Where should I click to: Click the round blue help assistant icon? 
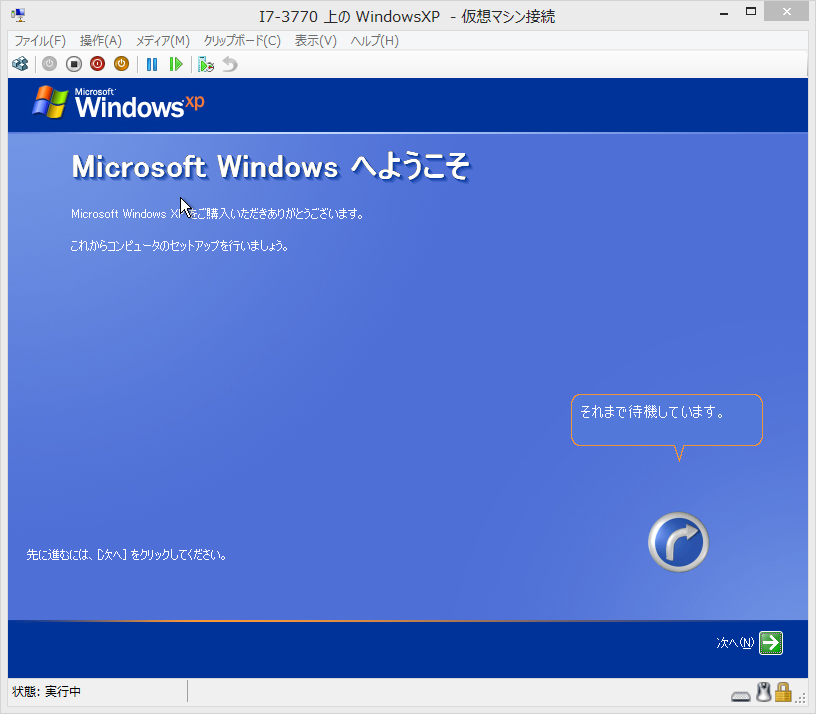[x=678, y=542]
